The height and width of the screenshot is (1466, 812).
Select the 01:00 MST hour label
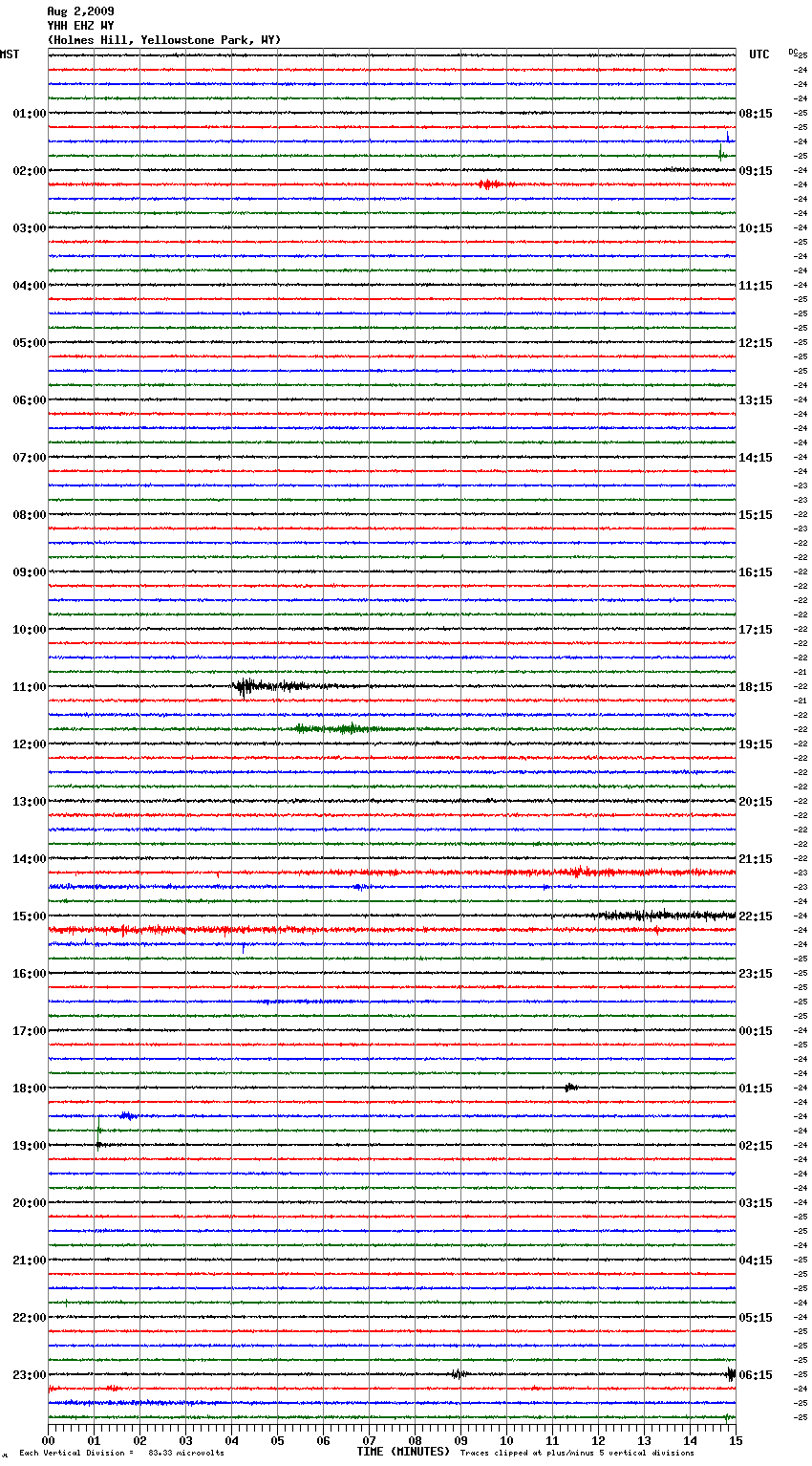(x=30, y=114)
